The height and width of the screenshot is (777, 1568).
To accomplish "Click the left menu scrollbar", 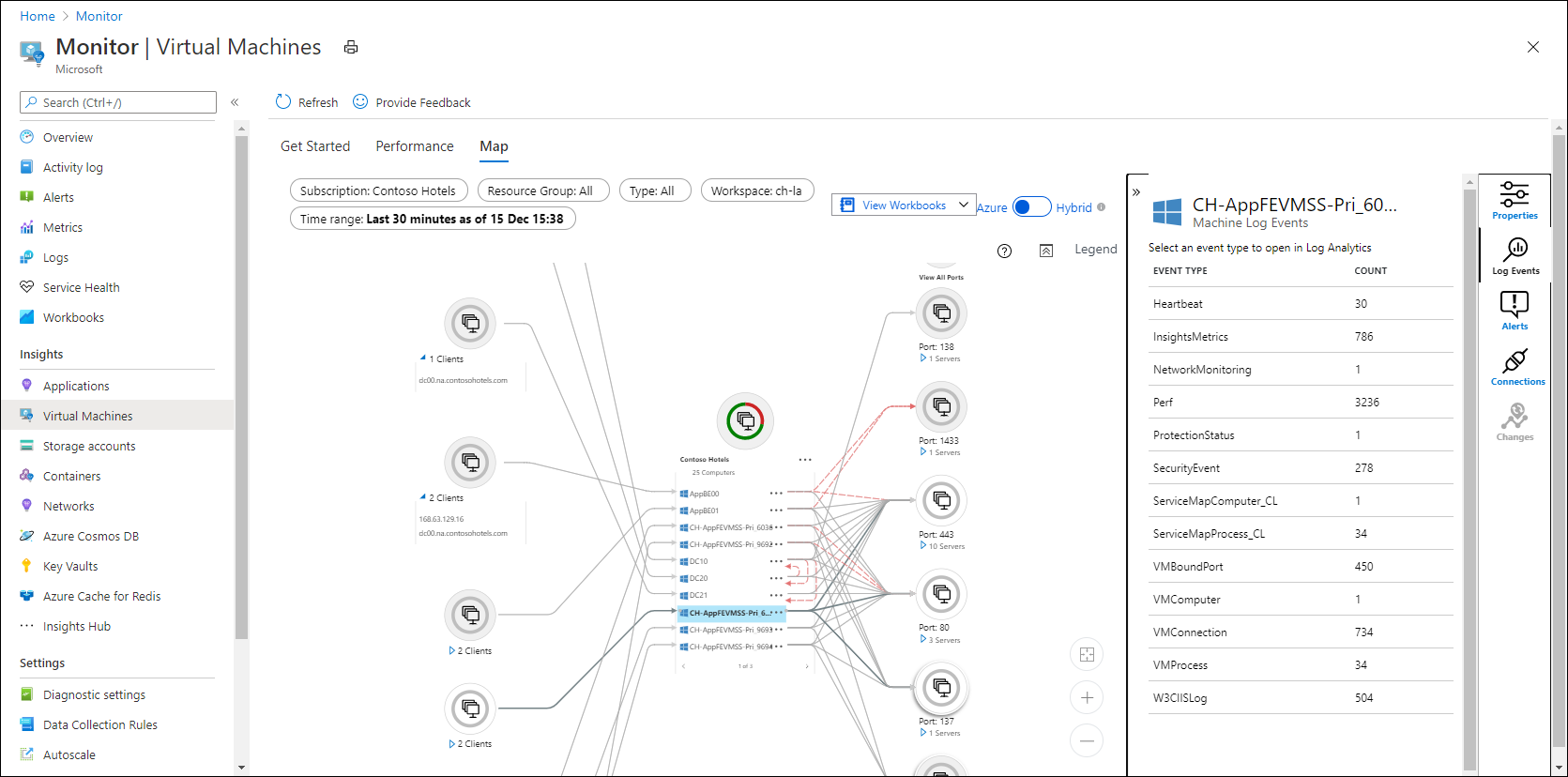I will tap(241, 389).
